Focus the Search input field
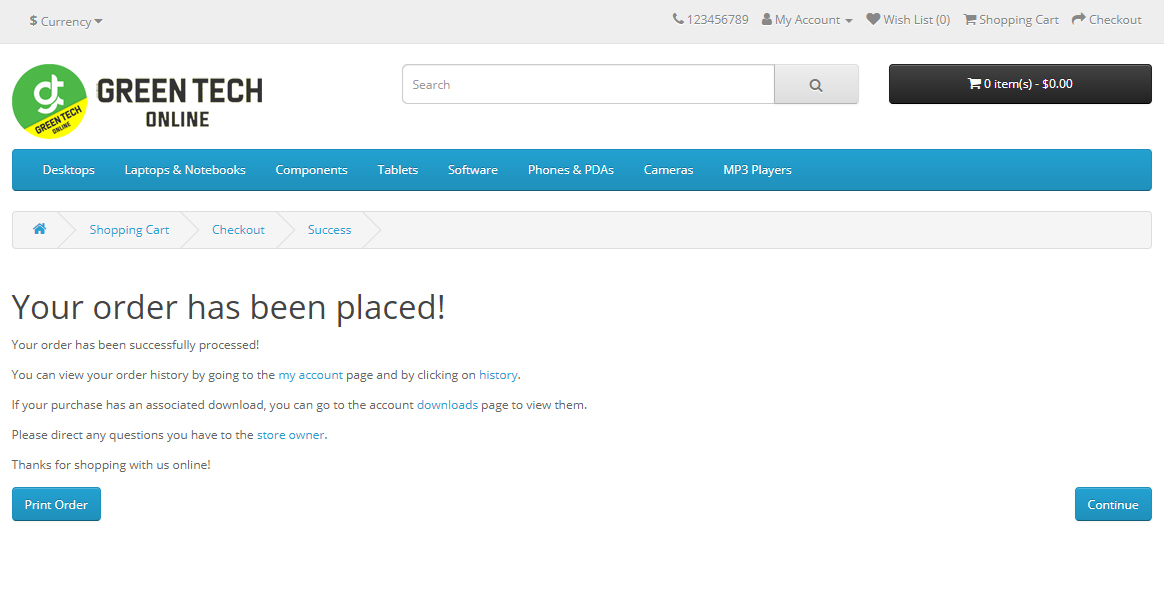 [x=589, y=85]
